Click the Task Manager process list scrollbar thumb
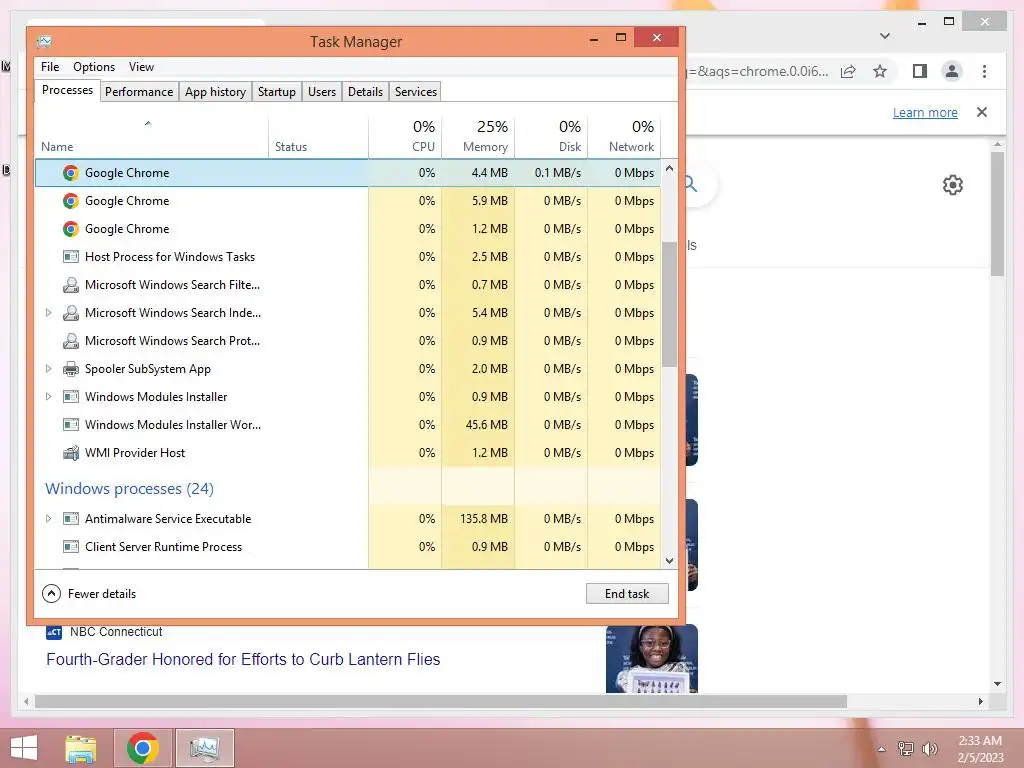 [669, 304]
